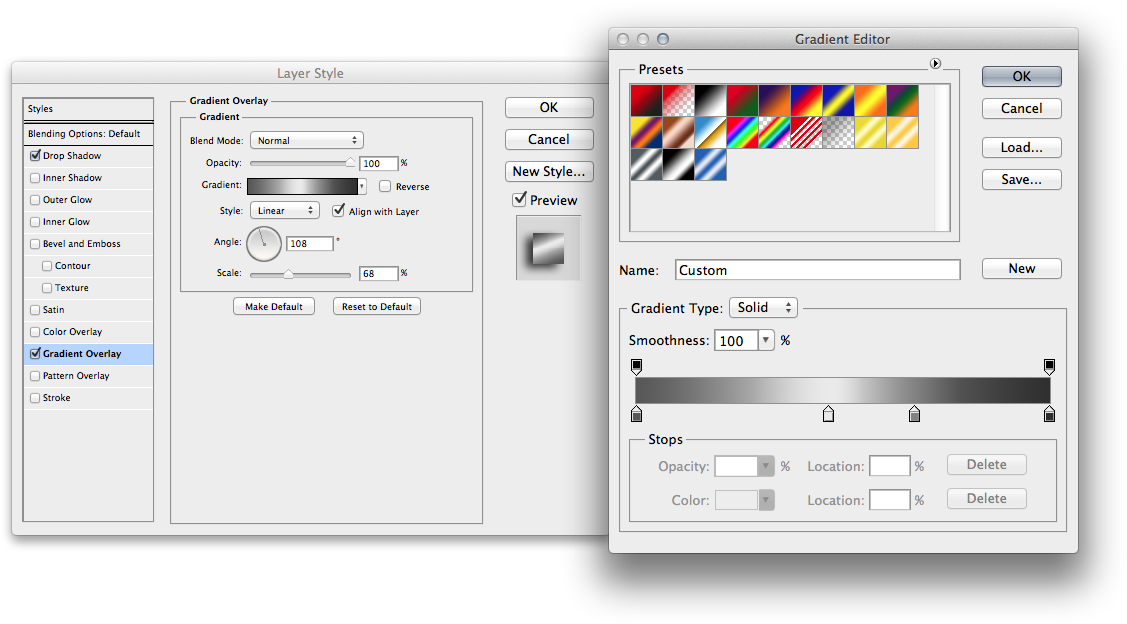Image resolution: width=1127 pixels, height=624 pixels.
Task: Select the neutral-density gray checkered preset
Action: tap(838, 132)
